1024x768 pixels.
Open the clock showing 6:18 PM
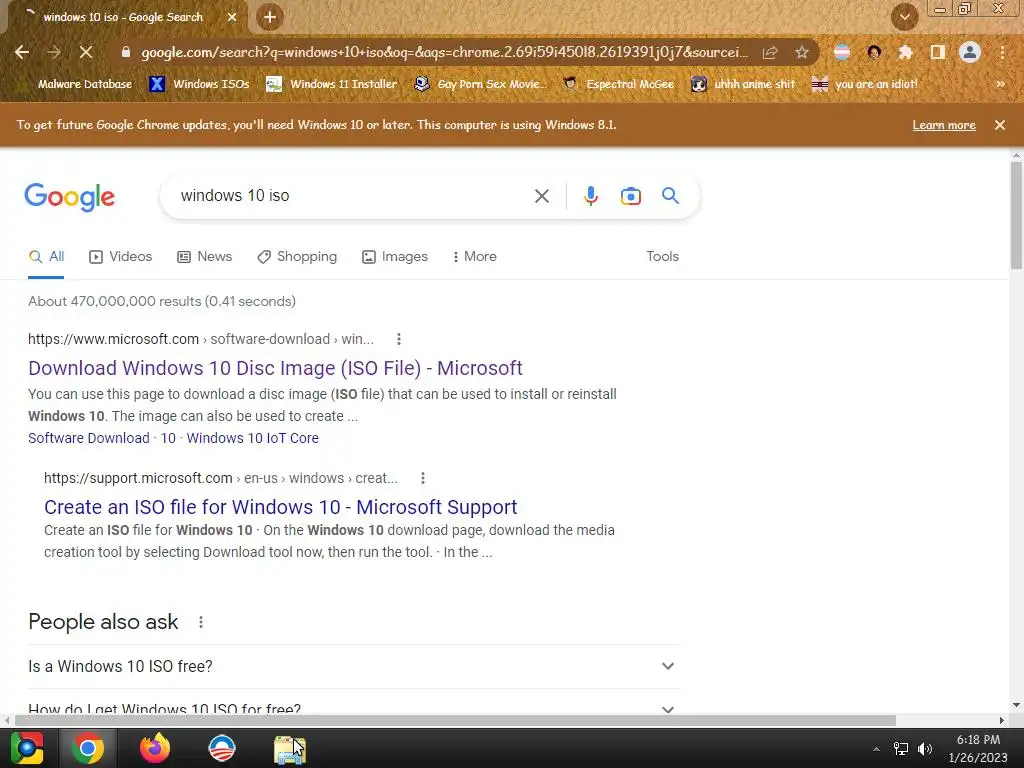coord(978,748)
